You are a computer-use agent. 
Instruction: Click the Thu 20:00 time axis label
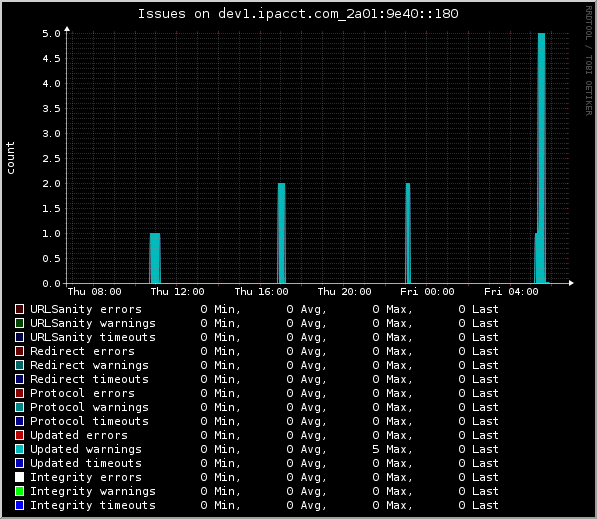344,292
